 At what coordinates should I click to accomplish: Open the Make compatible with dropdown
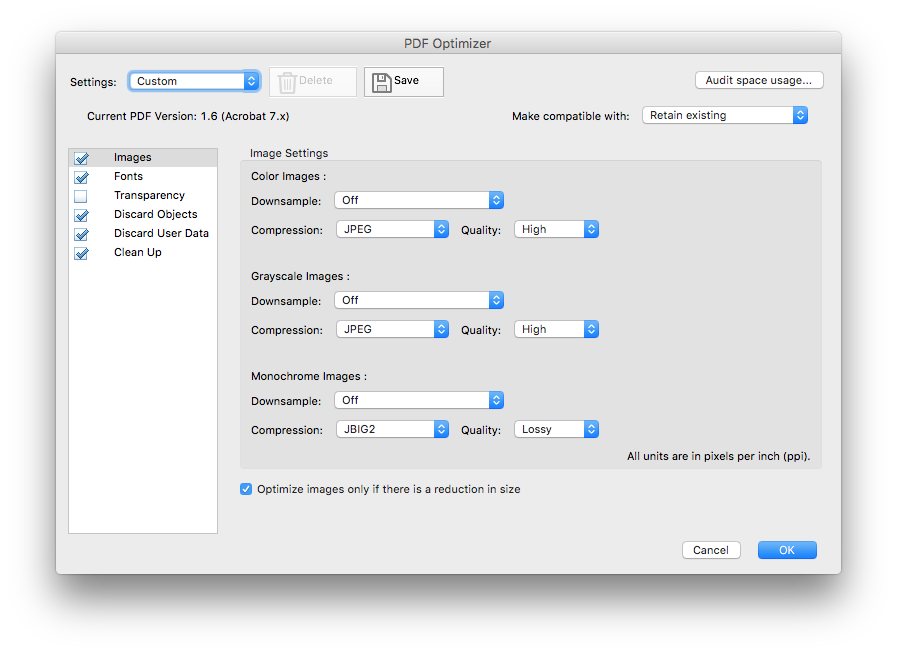[724, 115]
